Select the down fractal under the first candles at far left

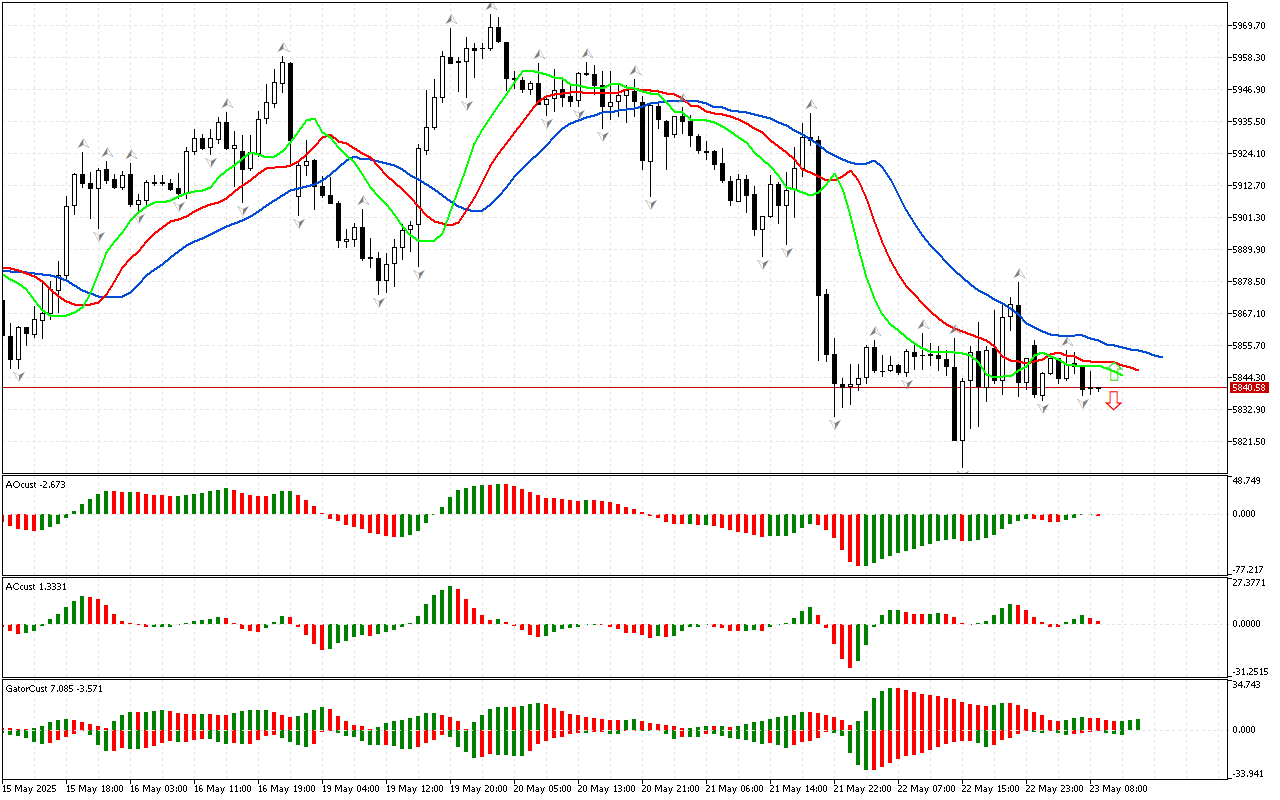pyautogui.click(x=17, y=376)
